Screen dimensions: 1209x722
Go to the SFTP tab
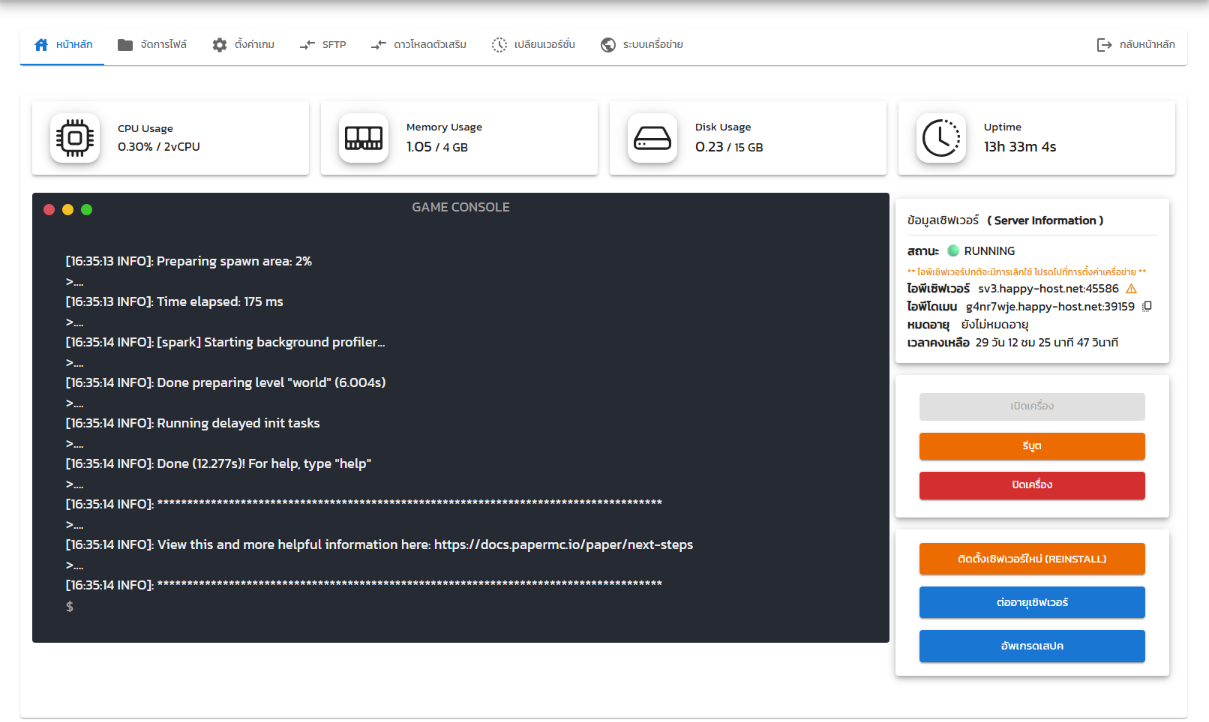322,45
